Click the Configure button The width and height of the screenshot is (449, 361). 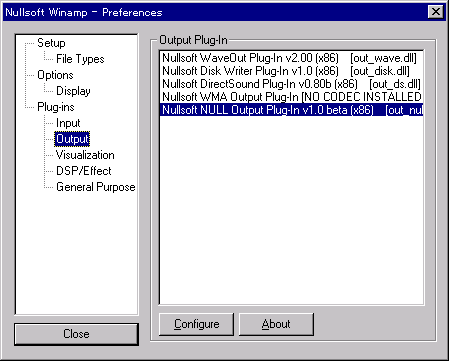(x=197, y=324)
